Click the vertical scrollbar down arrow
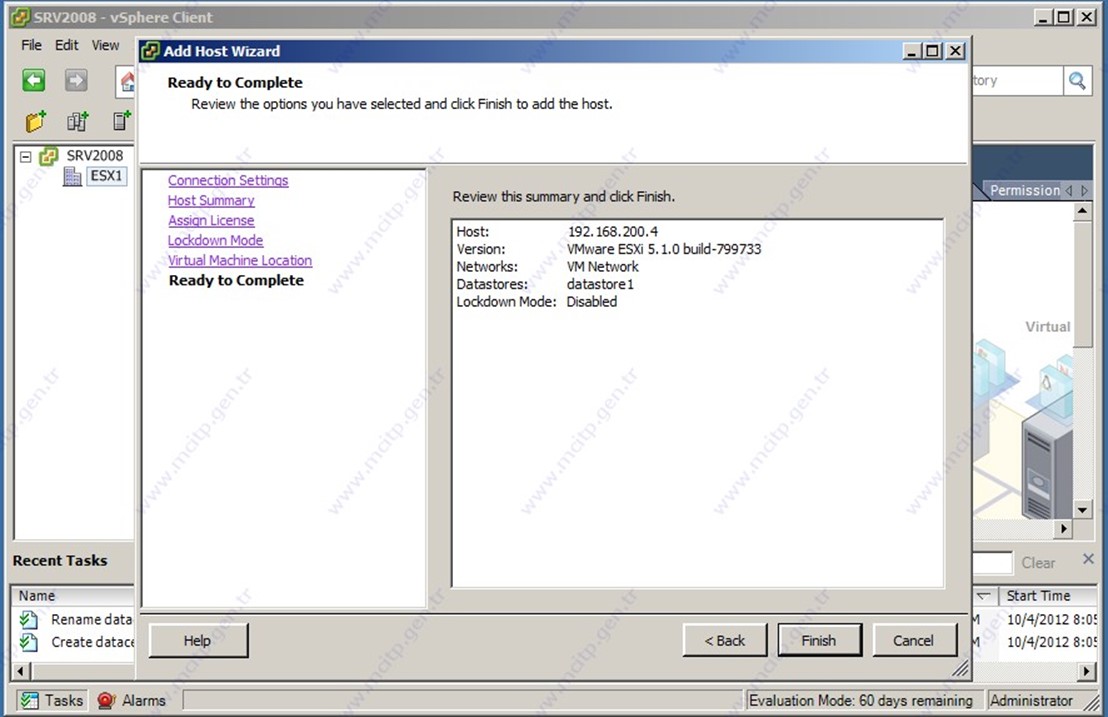The height and width of the screenshot is (717, 1108). (x=1082, y=509)
